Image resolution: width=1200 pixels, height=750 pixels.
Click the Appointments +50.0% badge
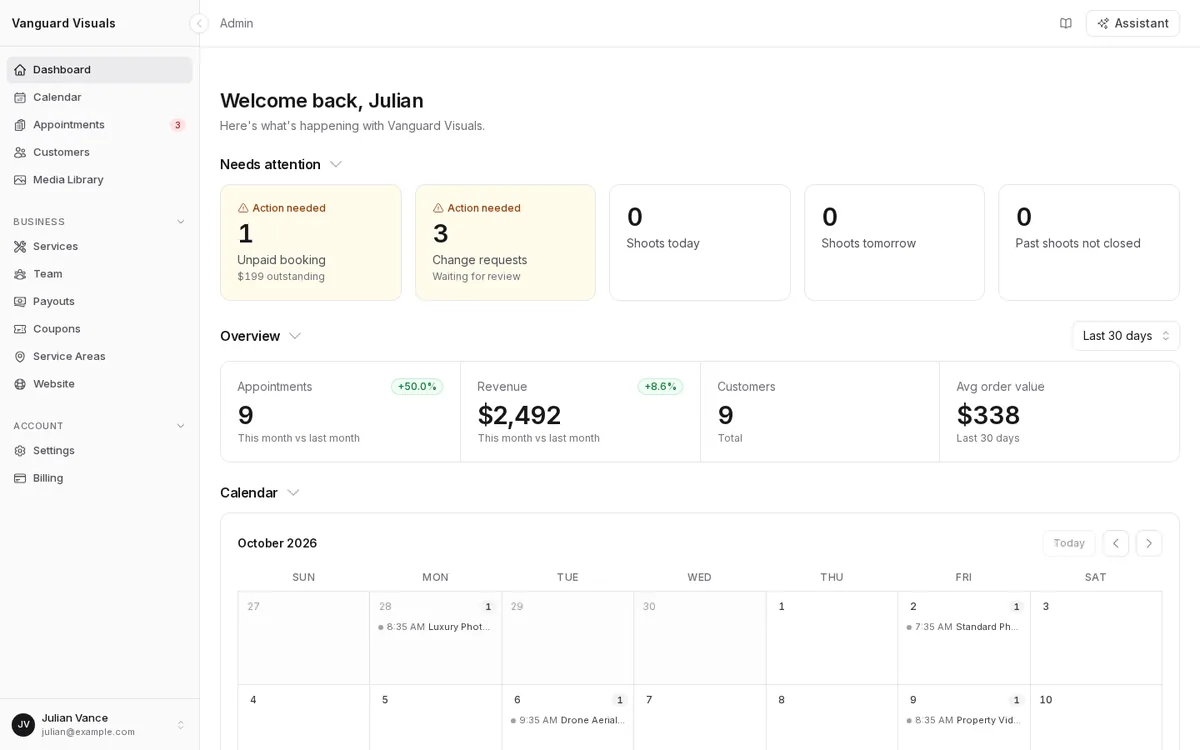(417, 387)
